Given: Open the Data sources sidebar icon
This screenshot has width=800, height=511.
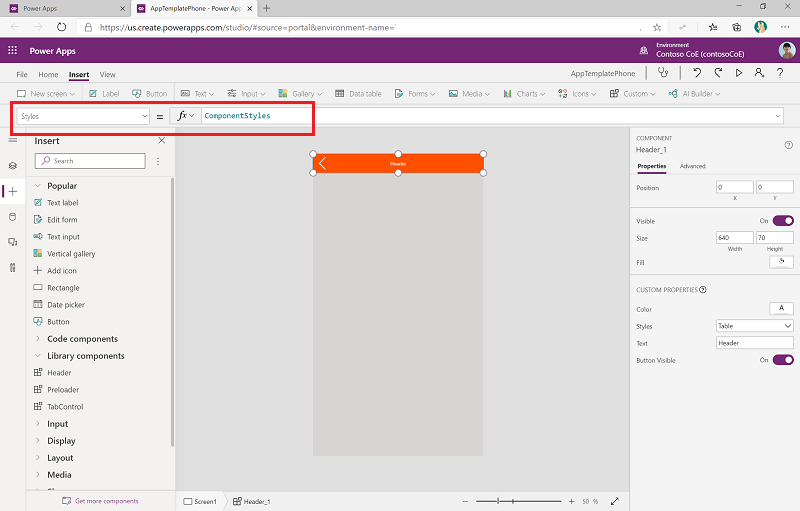Looking at the screenshot, I should pos(13,216).
